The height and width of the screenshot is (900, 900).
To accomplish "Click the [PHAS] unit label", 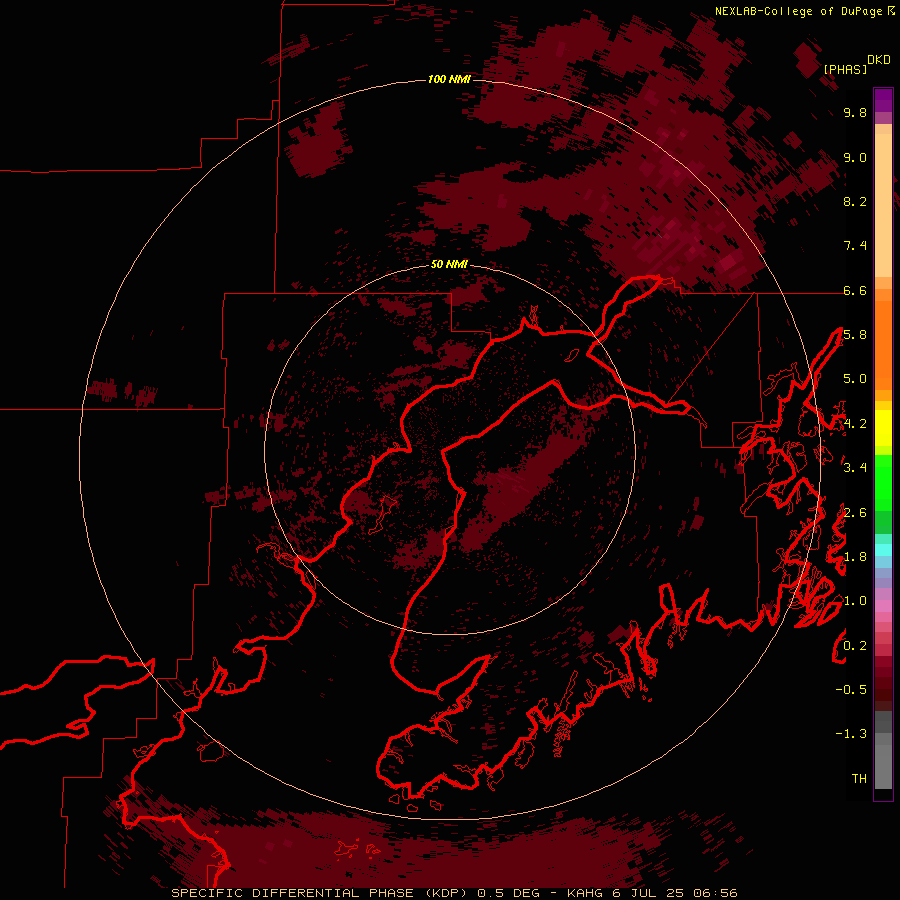I will coord(845,70).
